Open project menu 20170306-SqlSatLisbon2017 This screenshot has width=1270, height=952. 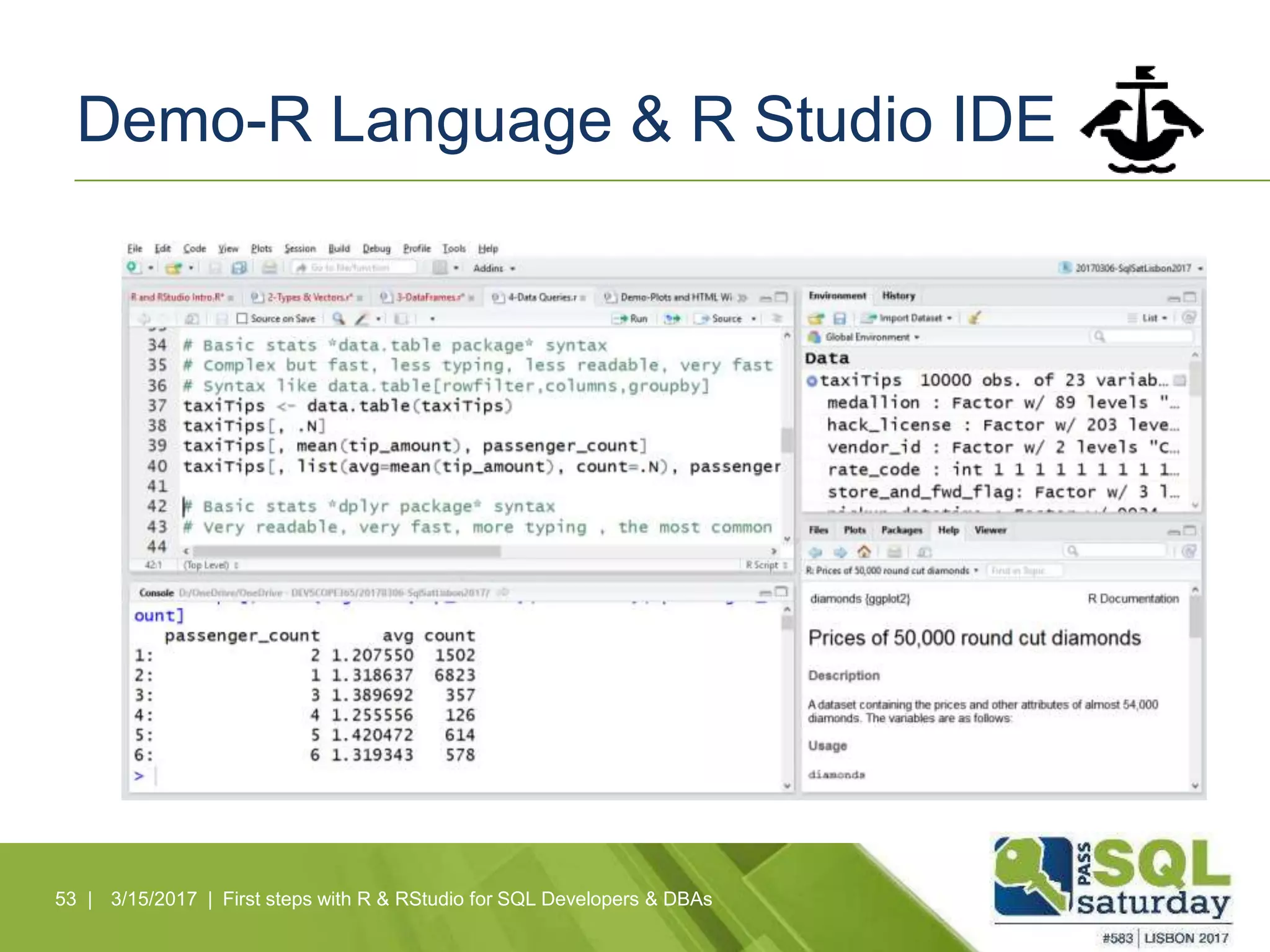tap(1130, 268)
